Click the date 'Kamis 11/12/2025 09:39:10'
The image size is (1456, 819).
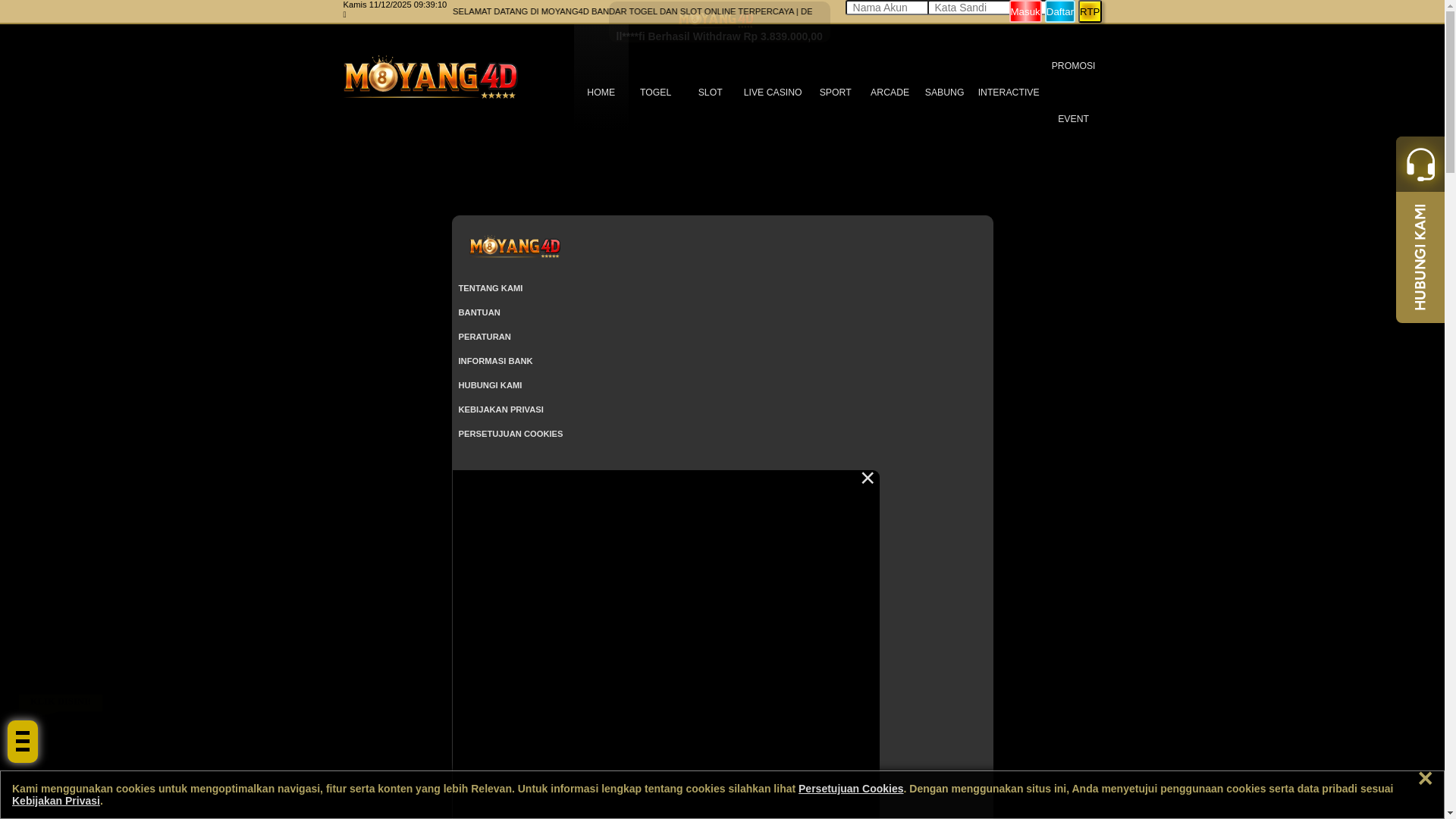(395, 5)
